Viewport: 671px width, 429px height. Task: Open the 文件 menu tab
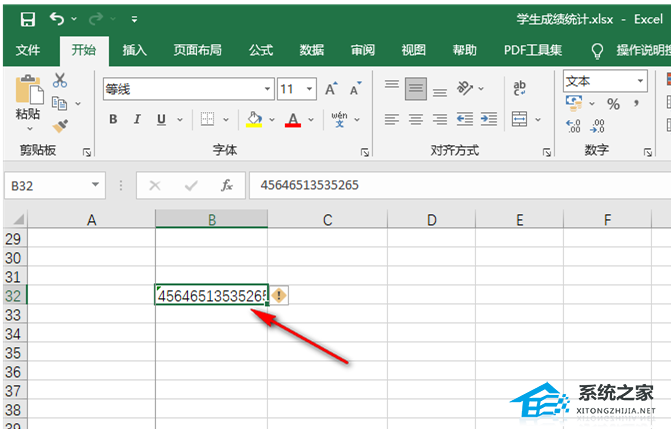tap(28, 51)
